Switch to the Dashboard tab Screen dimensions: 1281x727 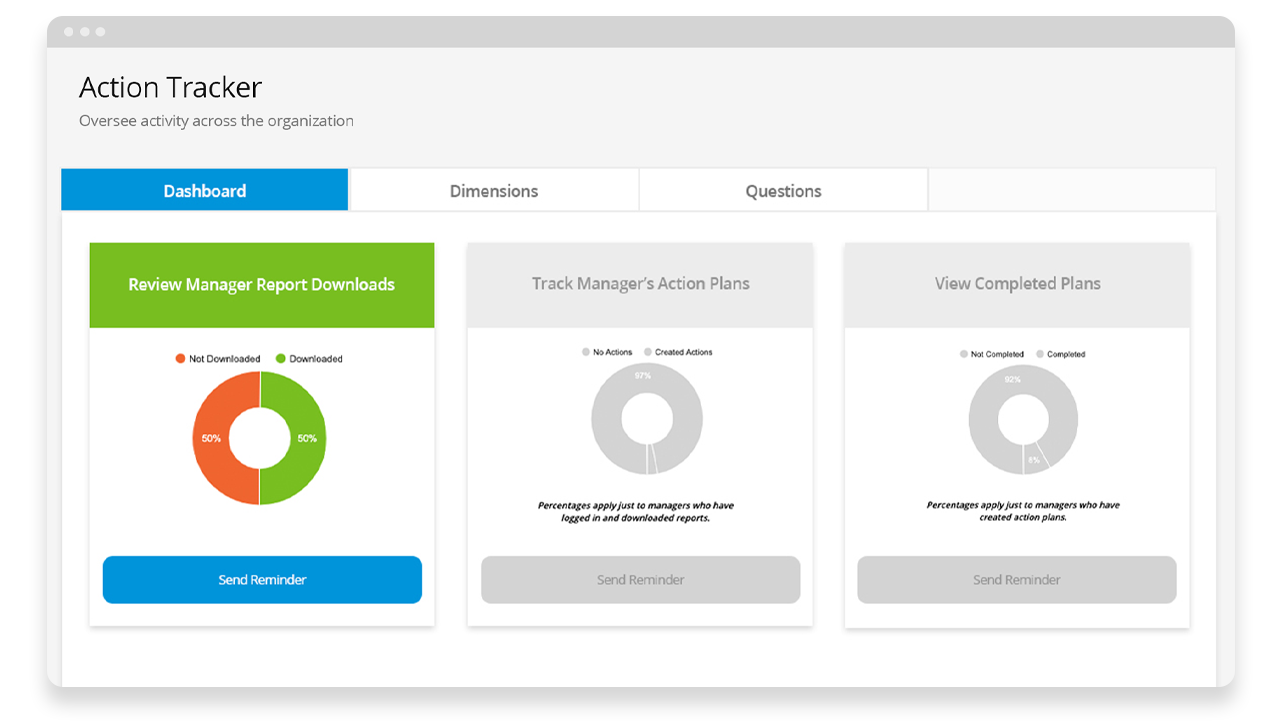coord(204,191)
